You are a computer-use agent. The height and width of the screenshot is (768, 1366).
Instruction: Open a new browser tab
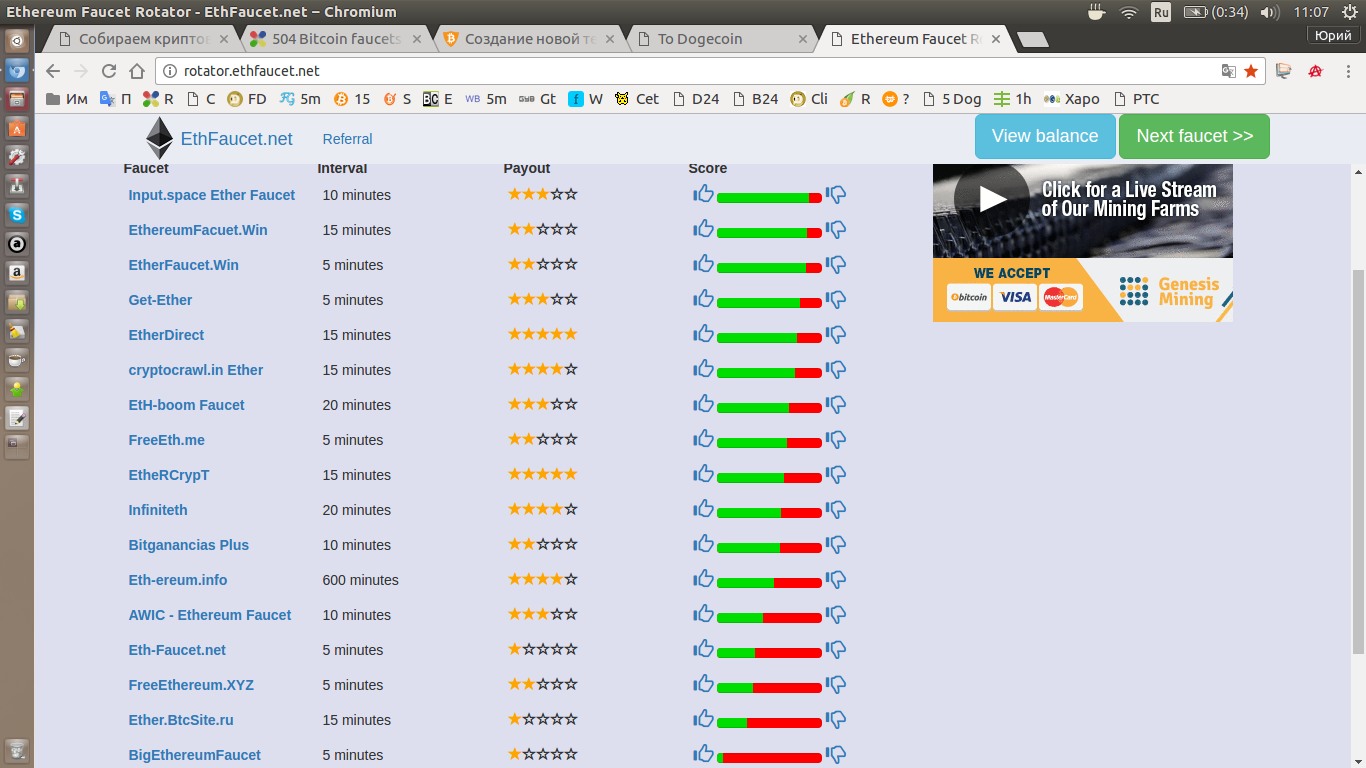point(1032,40)
